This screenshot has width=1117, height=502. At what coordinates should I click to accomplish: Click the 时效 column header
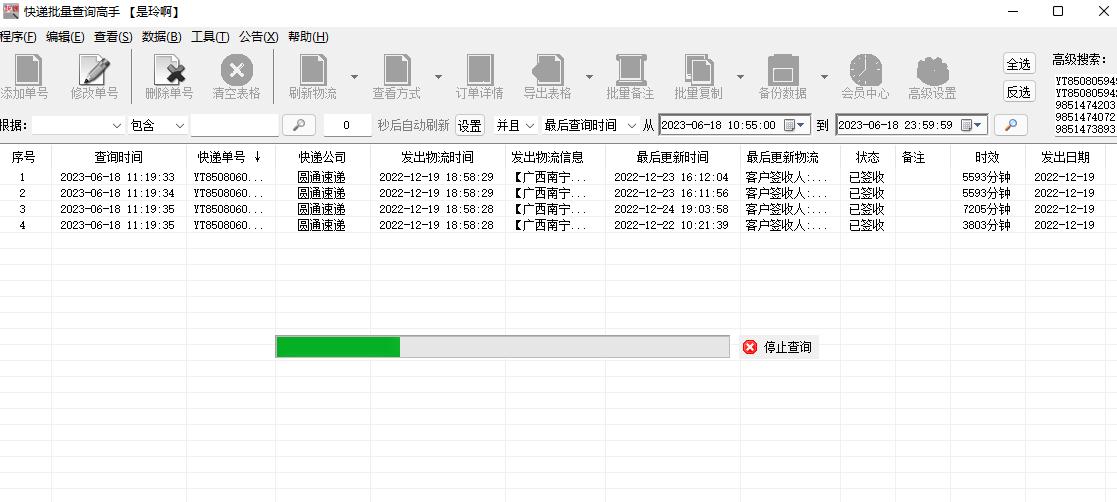pyautogui.click(x=987, y=157)
